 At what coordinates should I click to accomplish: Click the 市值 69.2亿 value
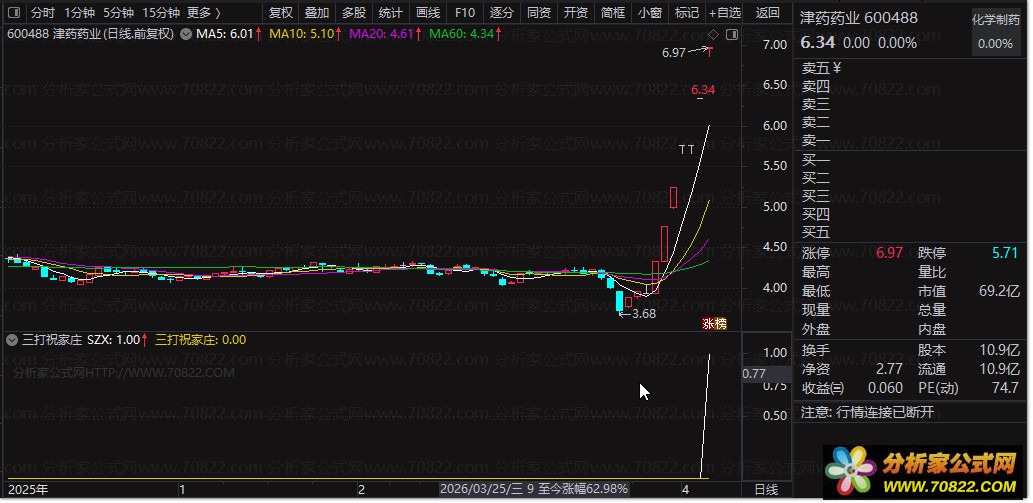[999, 291]
